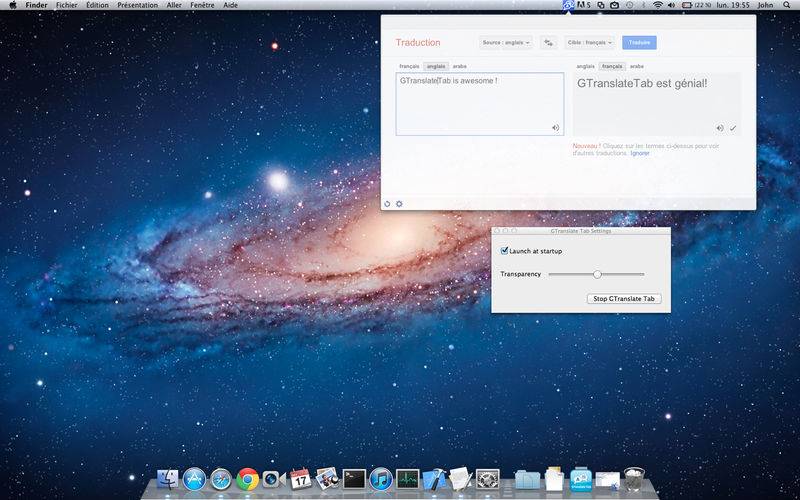Click the volume icon in menu bar
This screenshot has width=800, height=500.
[671, 5]
